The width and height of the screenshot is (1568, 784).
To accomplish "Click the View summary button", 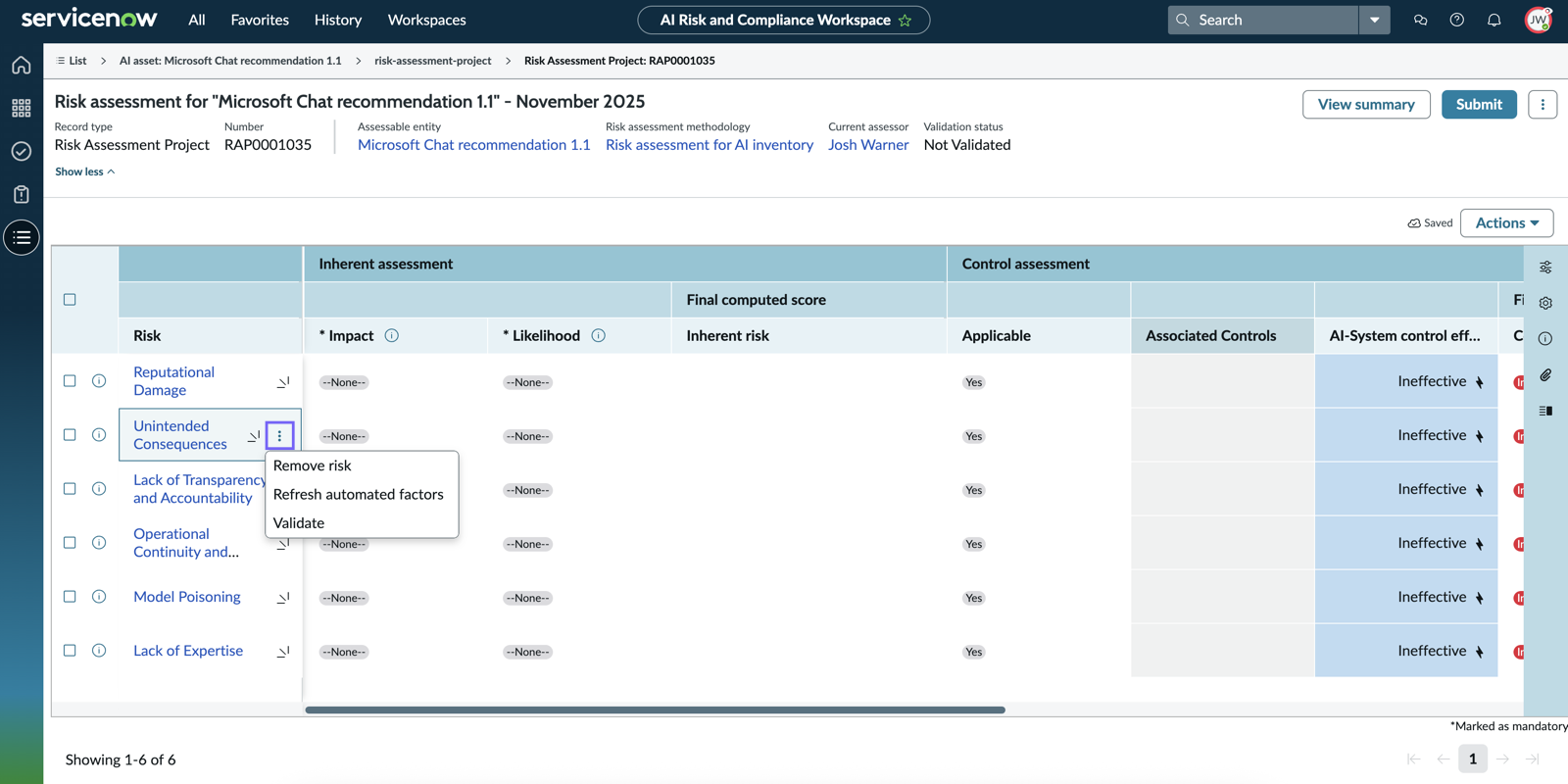I will (1366, 104).
